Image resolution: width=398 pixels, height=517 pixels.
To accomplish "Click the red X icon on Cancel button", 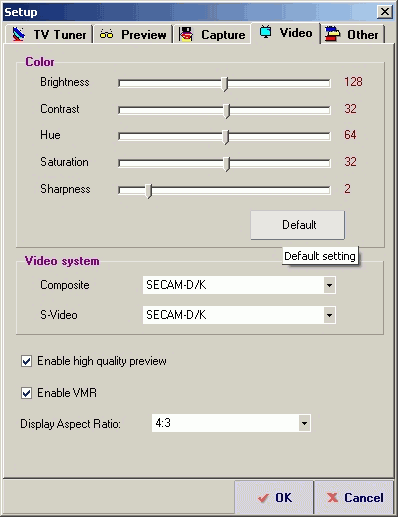I will [x=332, y=498].
